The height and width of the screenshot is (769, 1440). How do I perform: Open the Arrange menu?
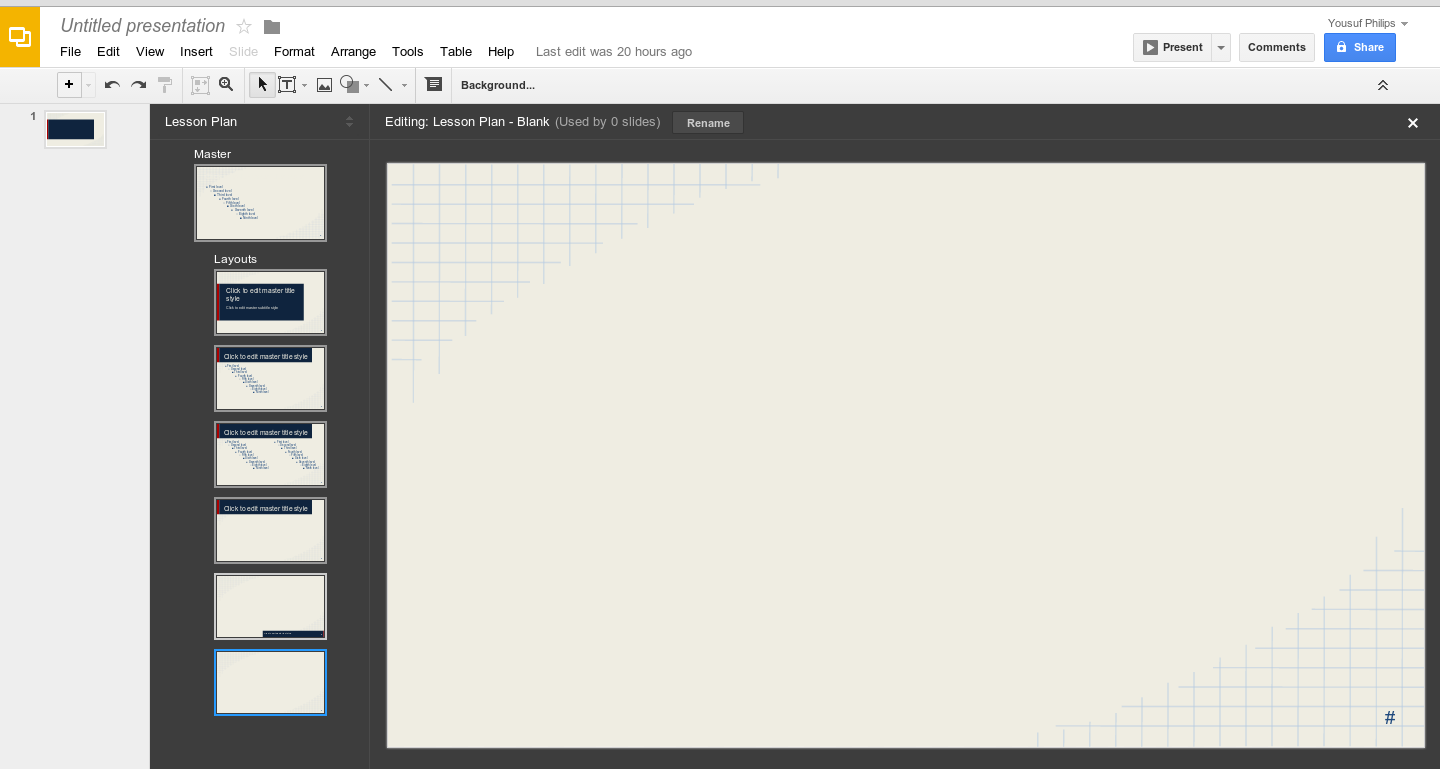(x=353, y=51)
